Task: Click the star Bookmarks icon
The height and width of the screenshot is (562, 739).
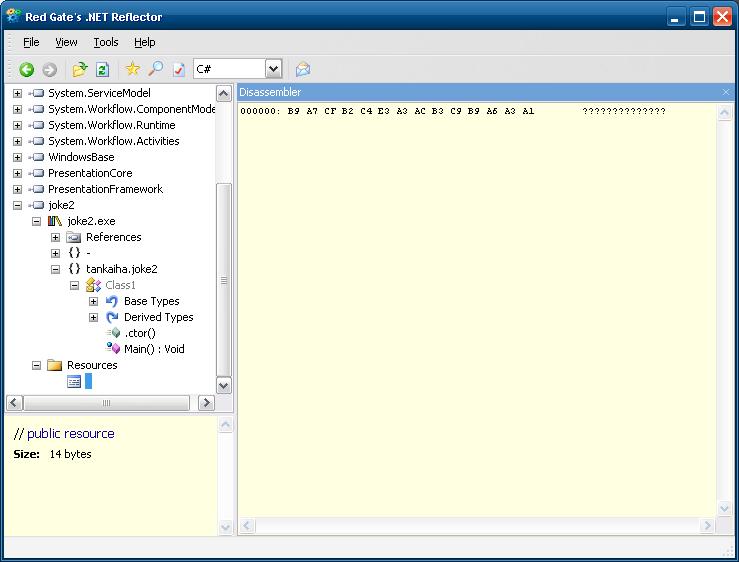Action: 132,69
